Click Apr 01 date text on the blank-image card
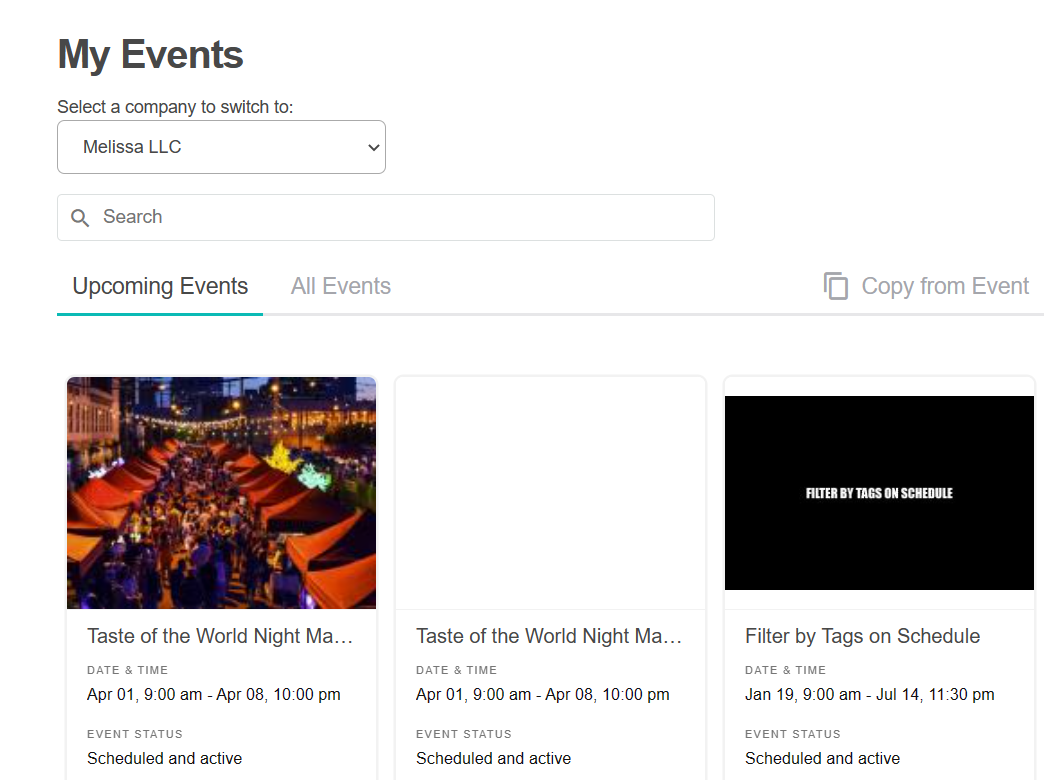The image size is (1045, 780). 542,695
